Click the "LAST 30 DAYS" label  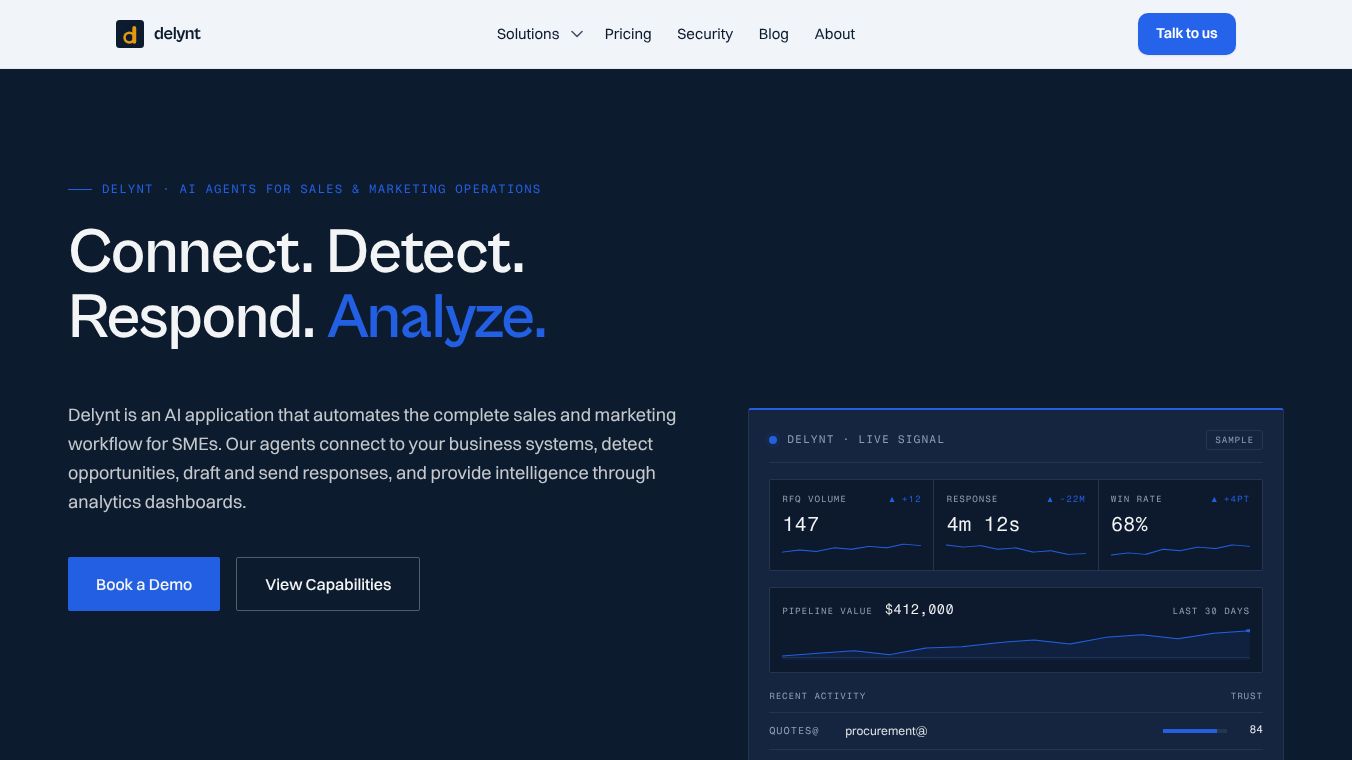pyautogui.click(x=1211, y=611)
